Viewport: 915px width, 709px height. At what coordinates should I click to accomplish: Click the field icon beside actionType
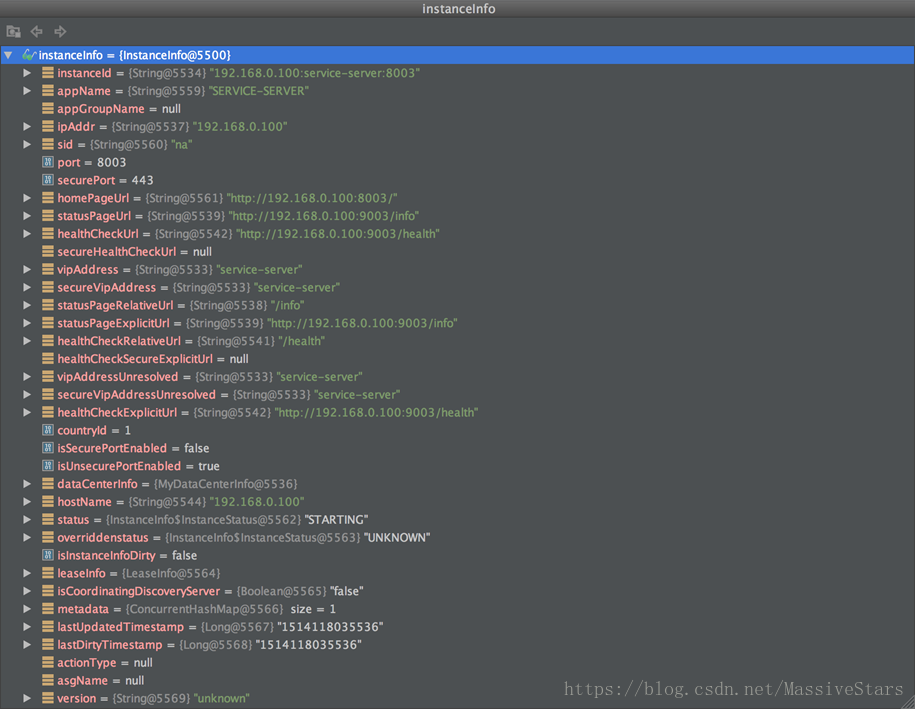click(48, 662)
